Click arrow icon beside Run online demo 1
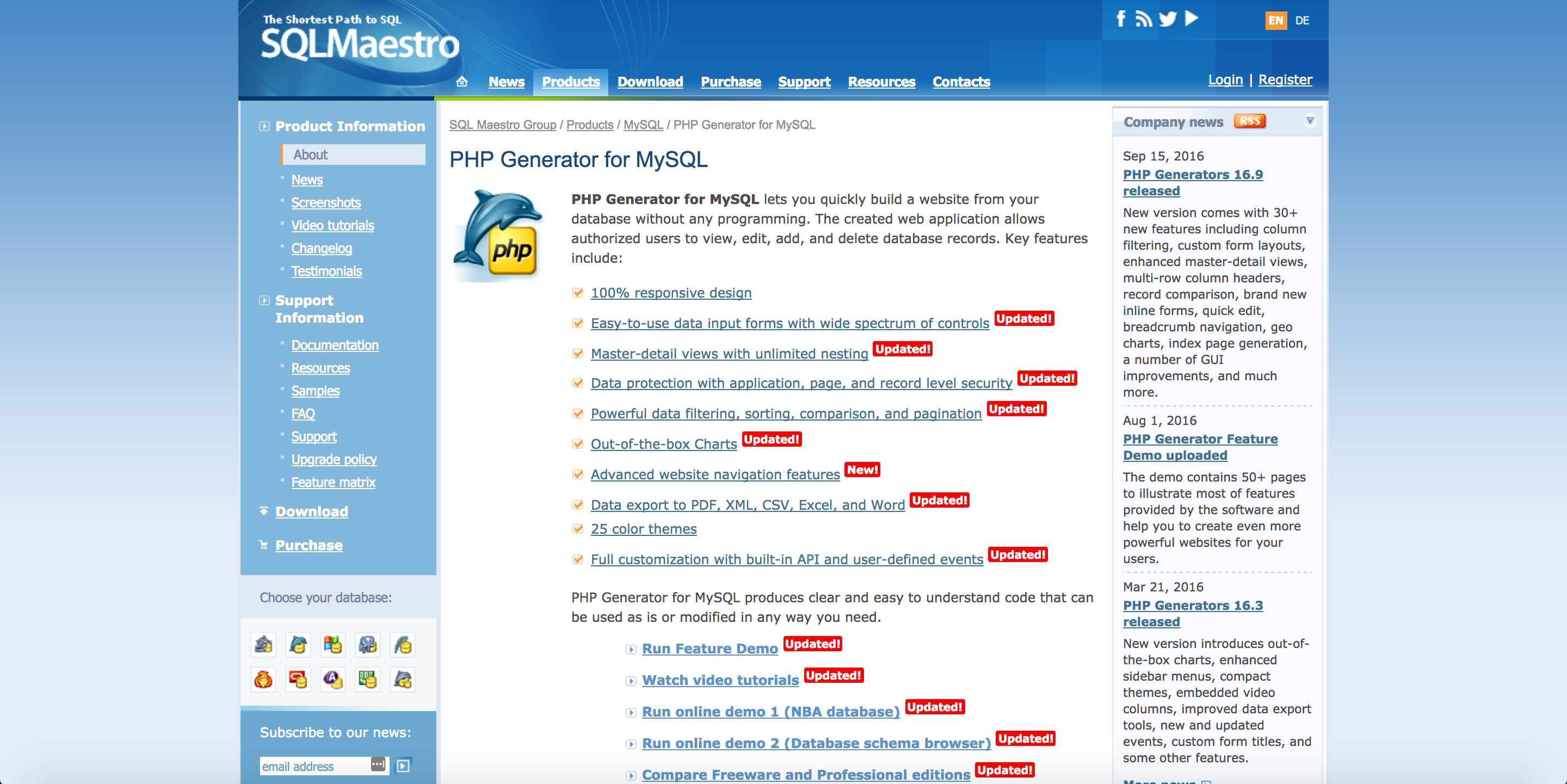 click(x=631, y=713)
